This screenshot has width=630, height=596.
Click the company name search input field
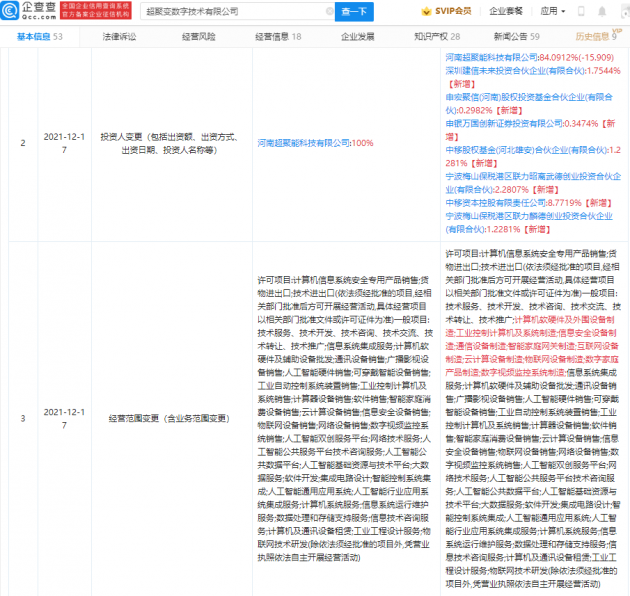click(x=237, y=11)
